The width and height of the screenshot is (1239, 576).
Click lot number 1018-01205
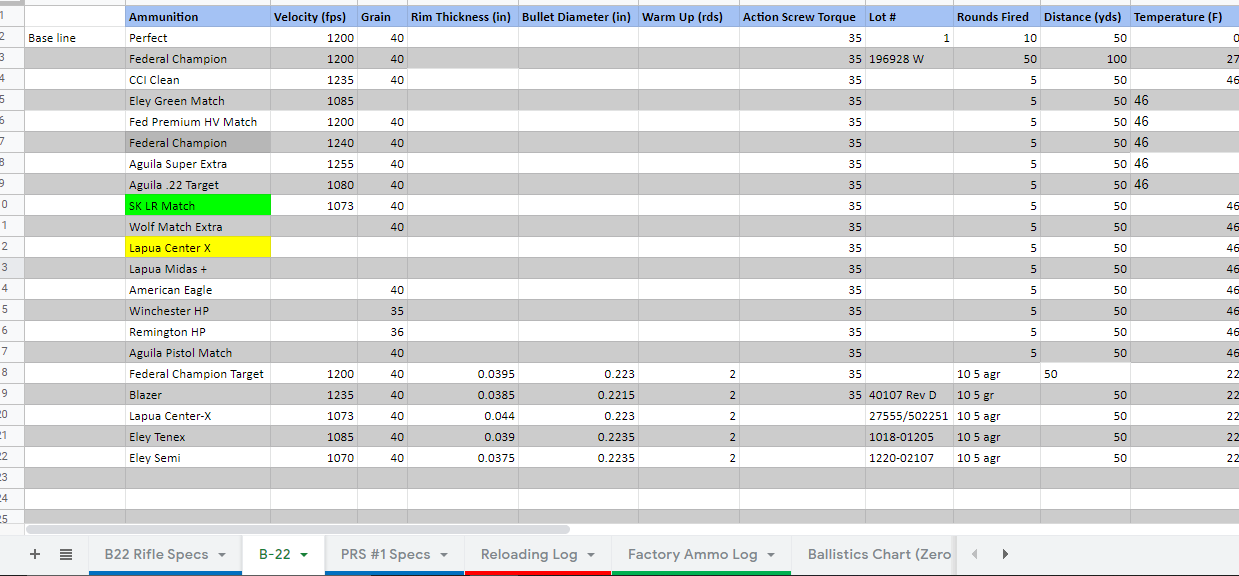tap(909, 437)
